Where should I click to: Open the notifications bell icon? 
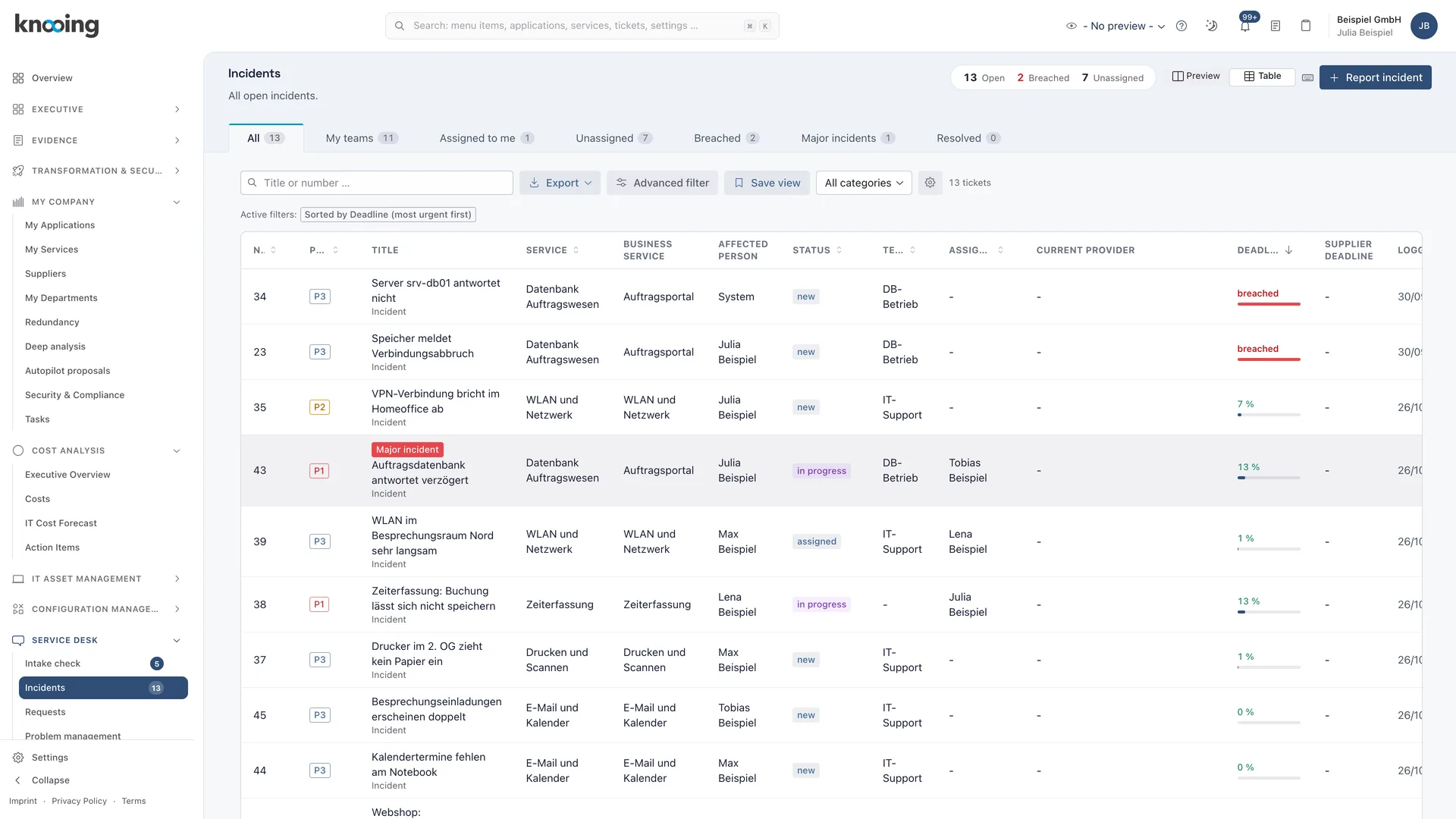click(1245, 26)
